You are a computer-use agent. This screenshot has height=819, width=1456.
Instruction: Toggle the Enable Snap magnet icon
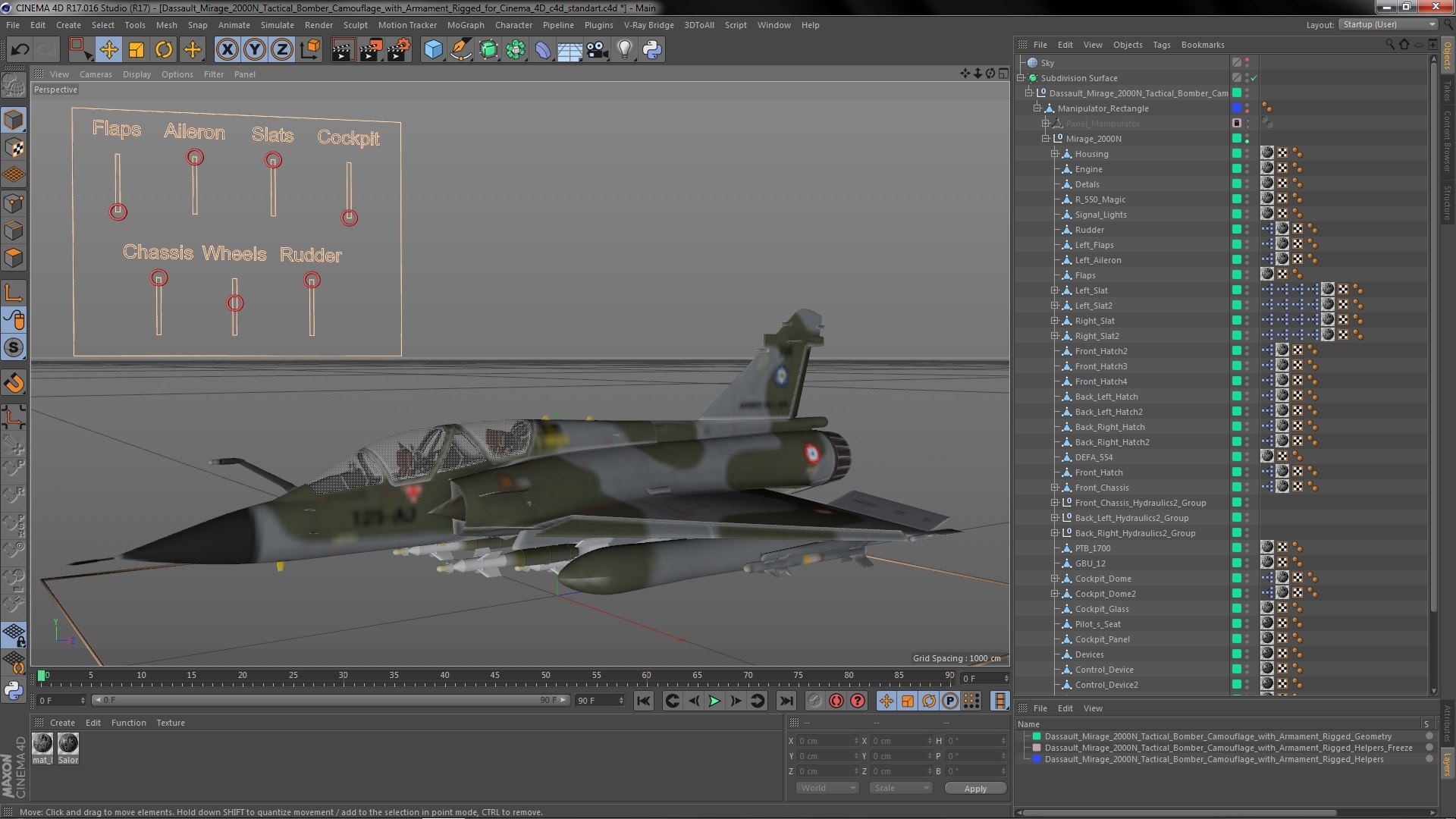[x=14, y=383]
